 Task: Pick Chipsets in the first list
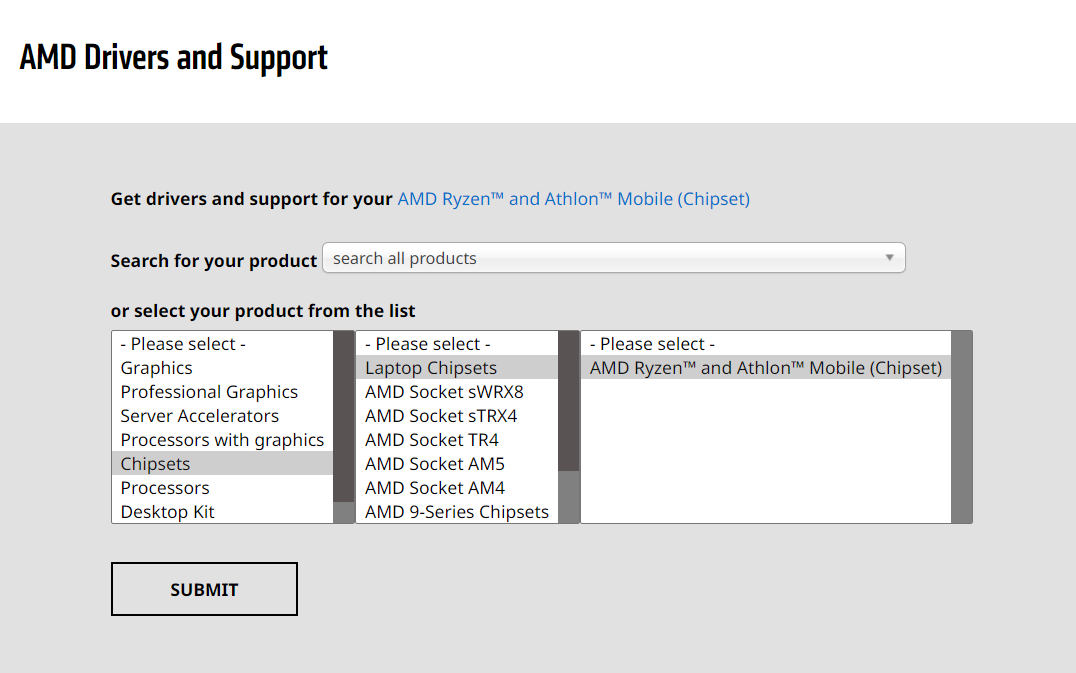[x=156, y=464]
